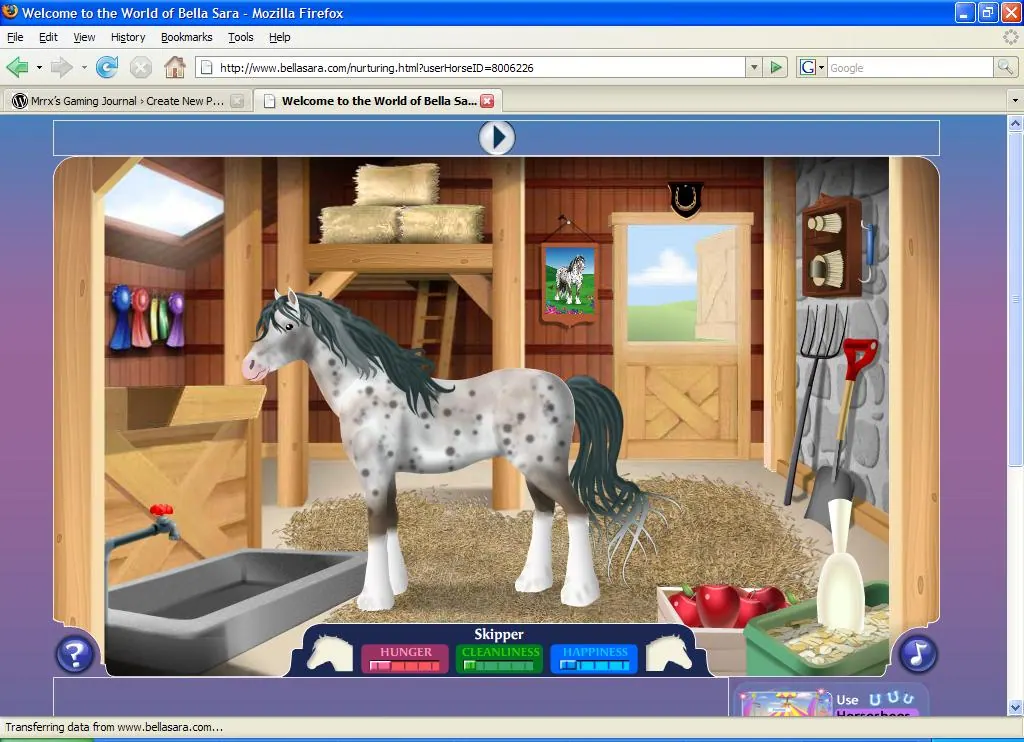Viewport: 1024px width, 742px height.
Task: Click the green Go arrow beside address bar
Action: [x=776, y=67]
